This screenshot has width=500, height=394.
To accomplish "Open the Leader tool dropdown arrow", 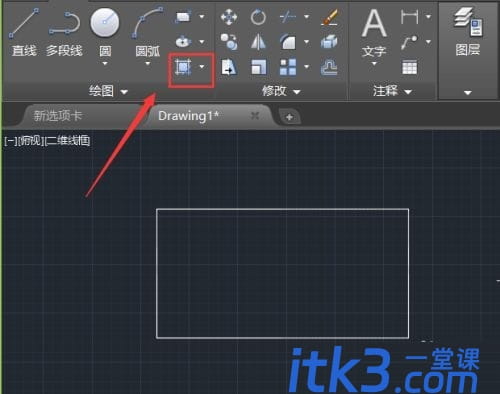I will (428, 42).
